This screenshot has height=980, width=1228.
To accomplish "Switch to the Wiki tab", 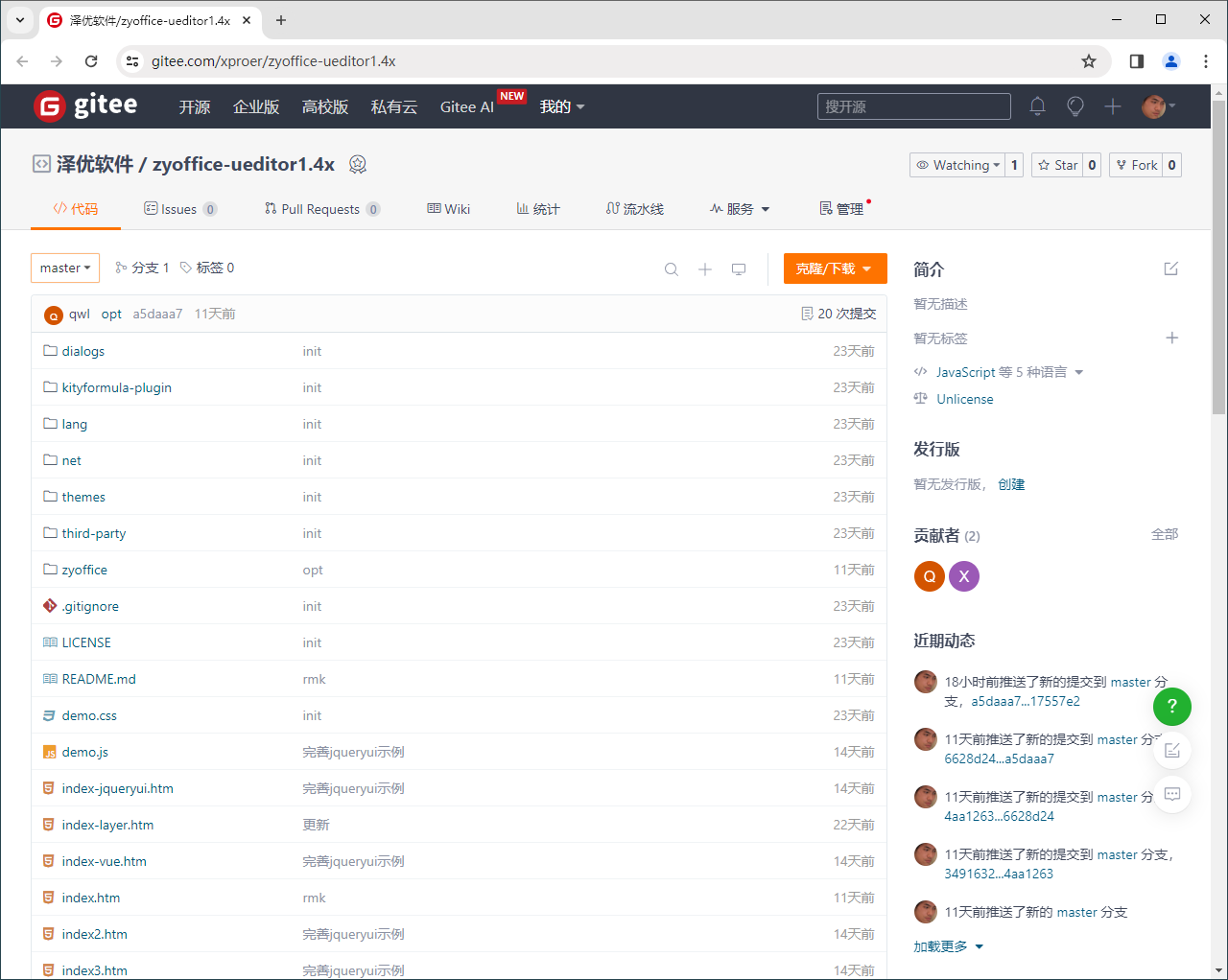I will click(x=449, y=209).
